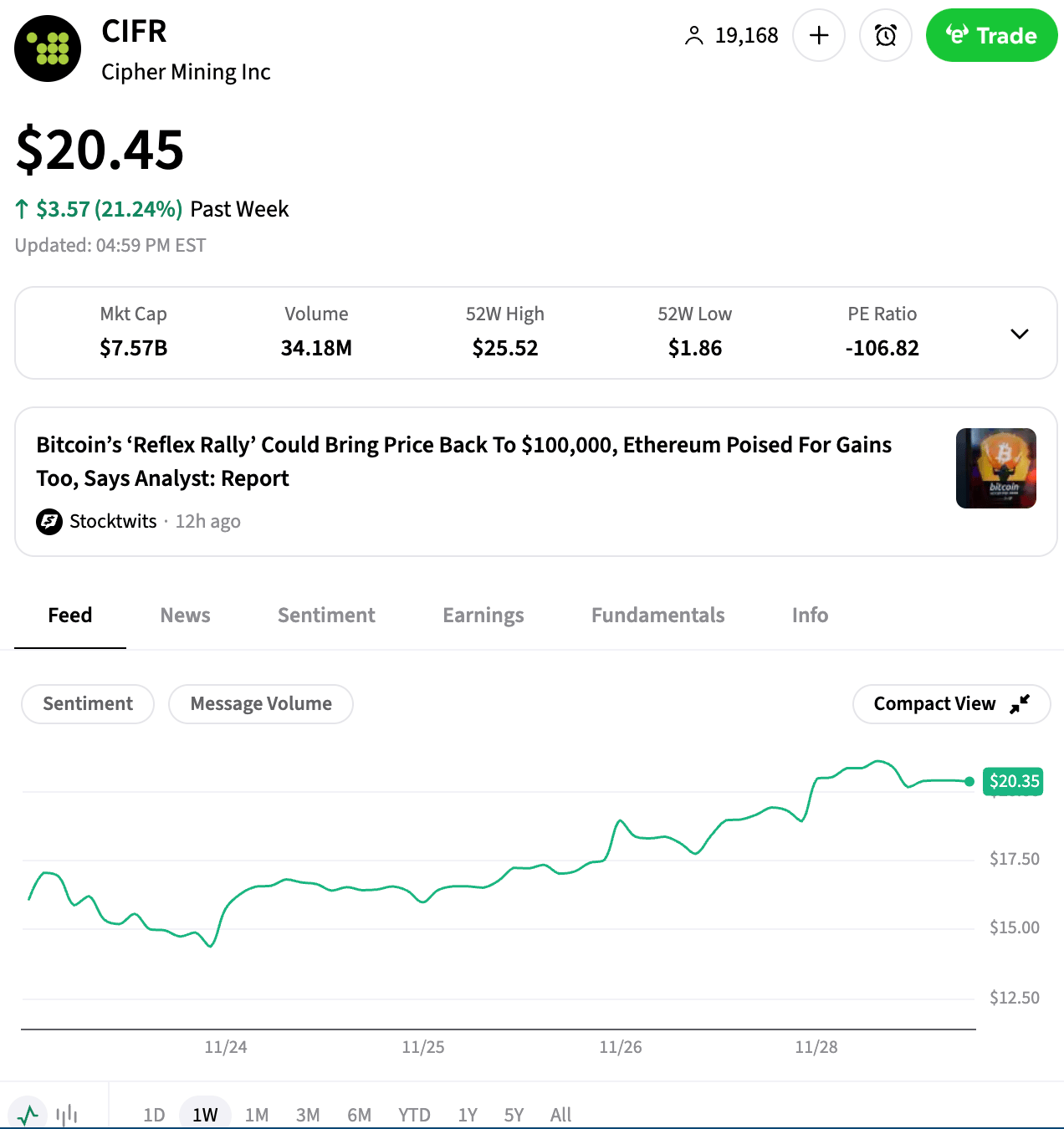Open the Bitcoin article thumbnail image
Screen dimensions: 1064x1129
[x=995, y=468]
